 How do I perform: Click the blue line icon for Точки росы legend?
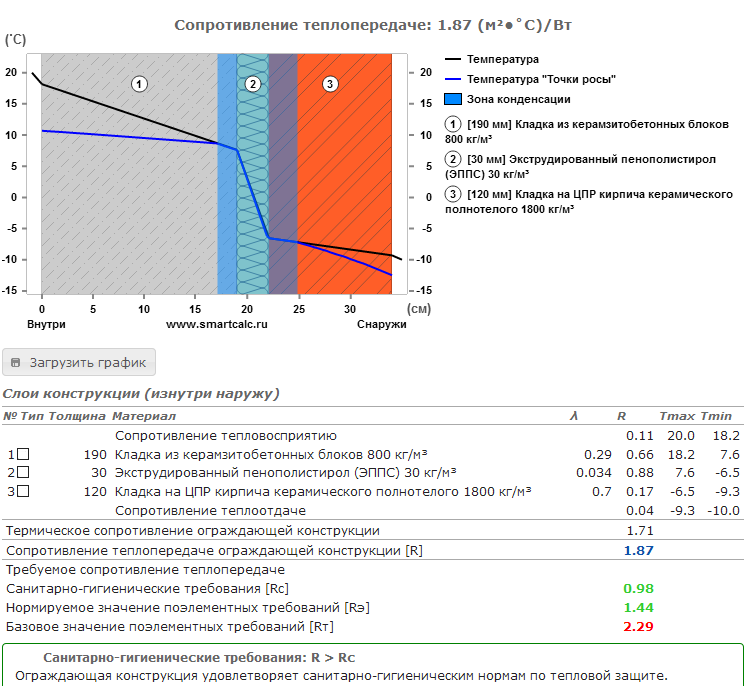coord(453,79)
